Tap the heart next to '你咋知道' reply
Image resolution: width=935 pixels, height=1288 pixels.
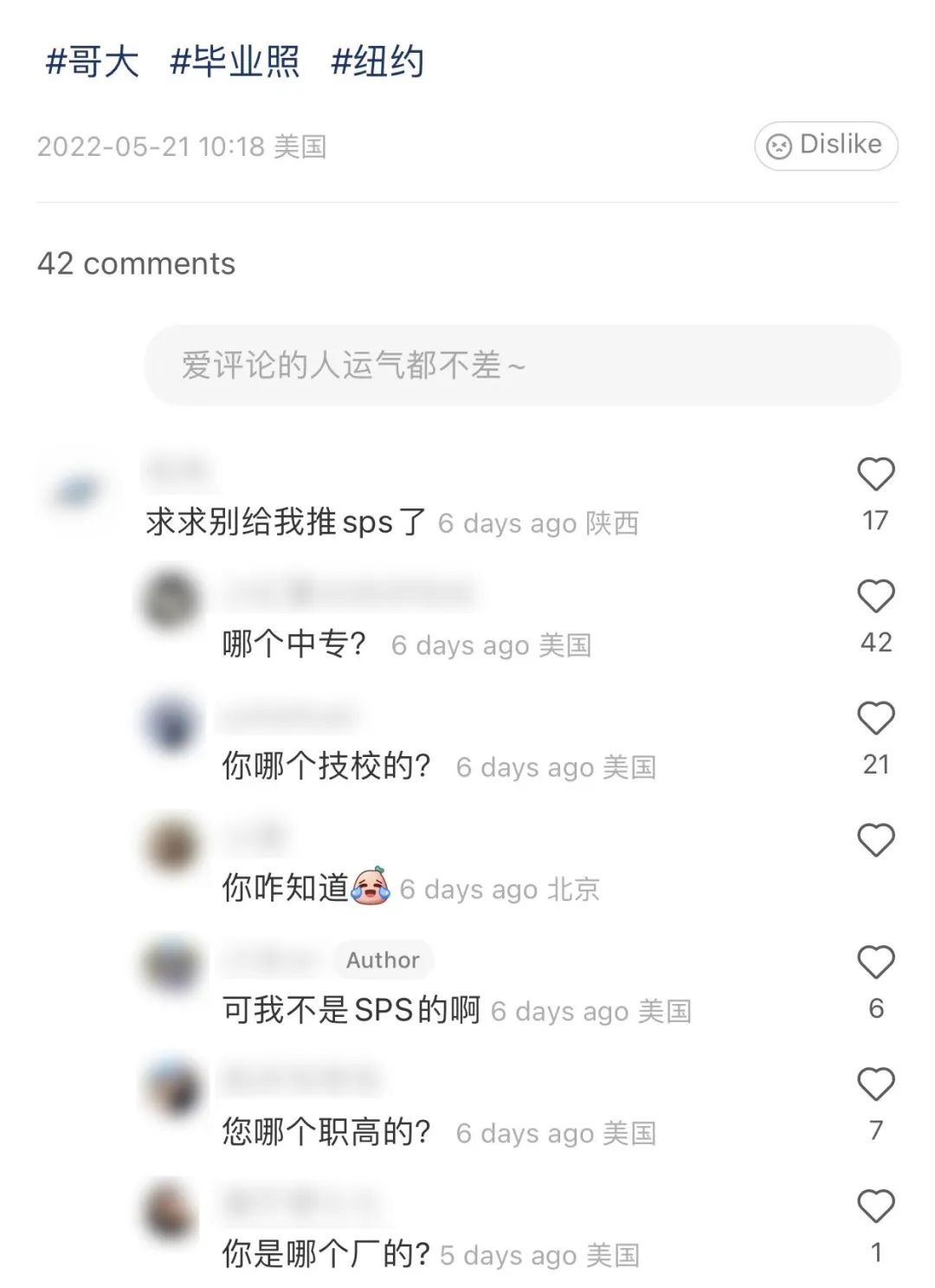click(875, 840)
